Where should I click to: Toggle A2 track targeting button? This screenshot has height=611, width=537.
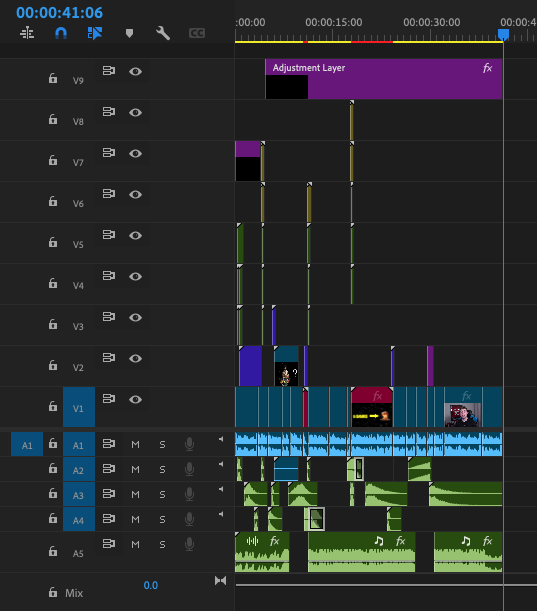point(79,470)
